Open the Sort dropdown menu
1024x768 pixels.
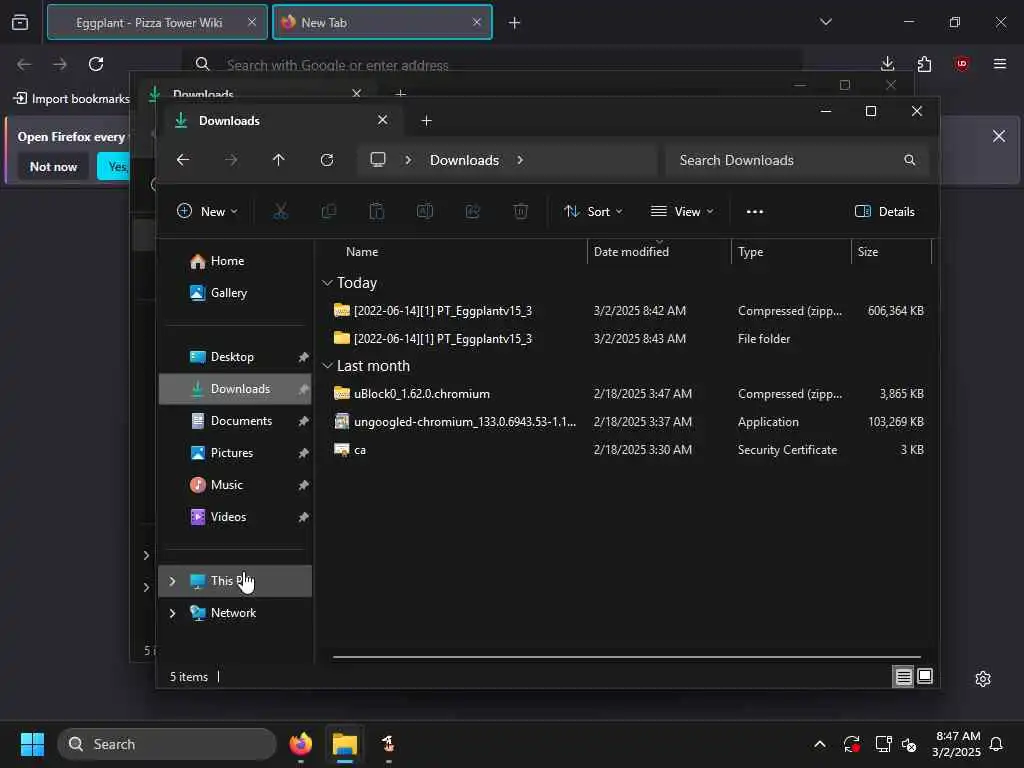[x=593, y=212]
